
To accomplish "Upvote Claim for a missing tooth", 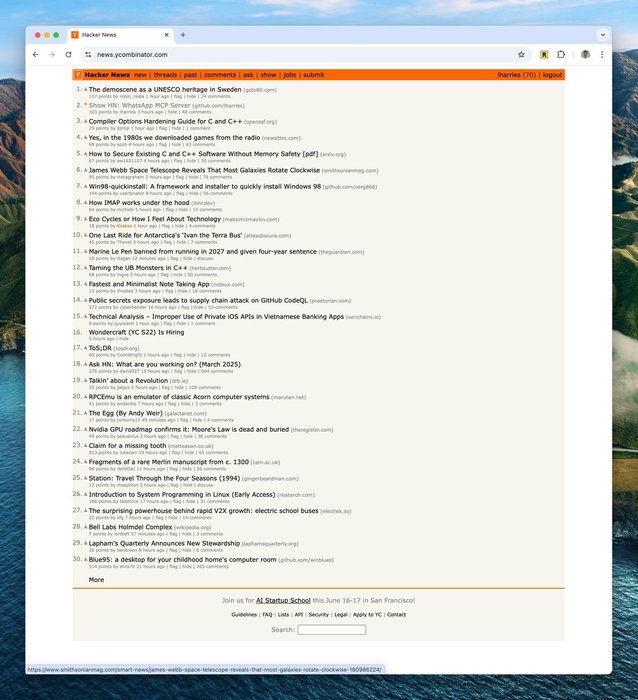I will pyautogui.click(x=86, y=446).
